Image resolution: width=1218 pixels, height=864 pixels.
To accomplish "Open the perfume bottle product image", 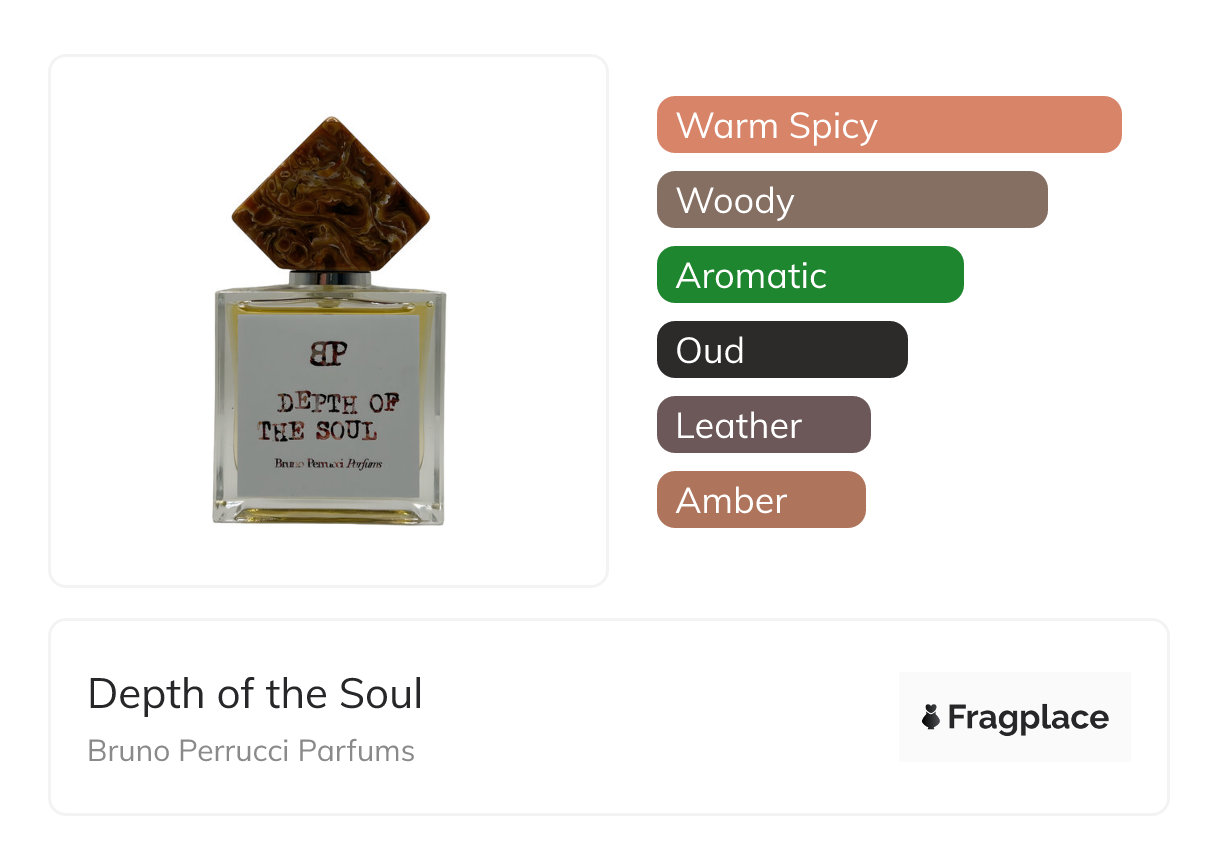I will tap(328, 320).
